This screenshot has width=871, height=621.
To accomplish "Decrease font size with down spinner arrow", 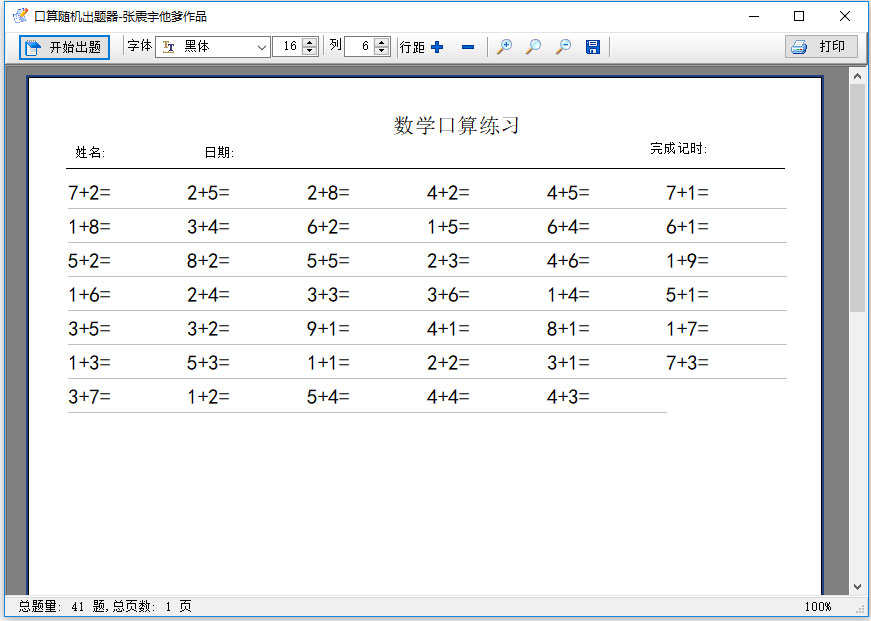I will 309,52.
